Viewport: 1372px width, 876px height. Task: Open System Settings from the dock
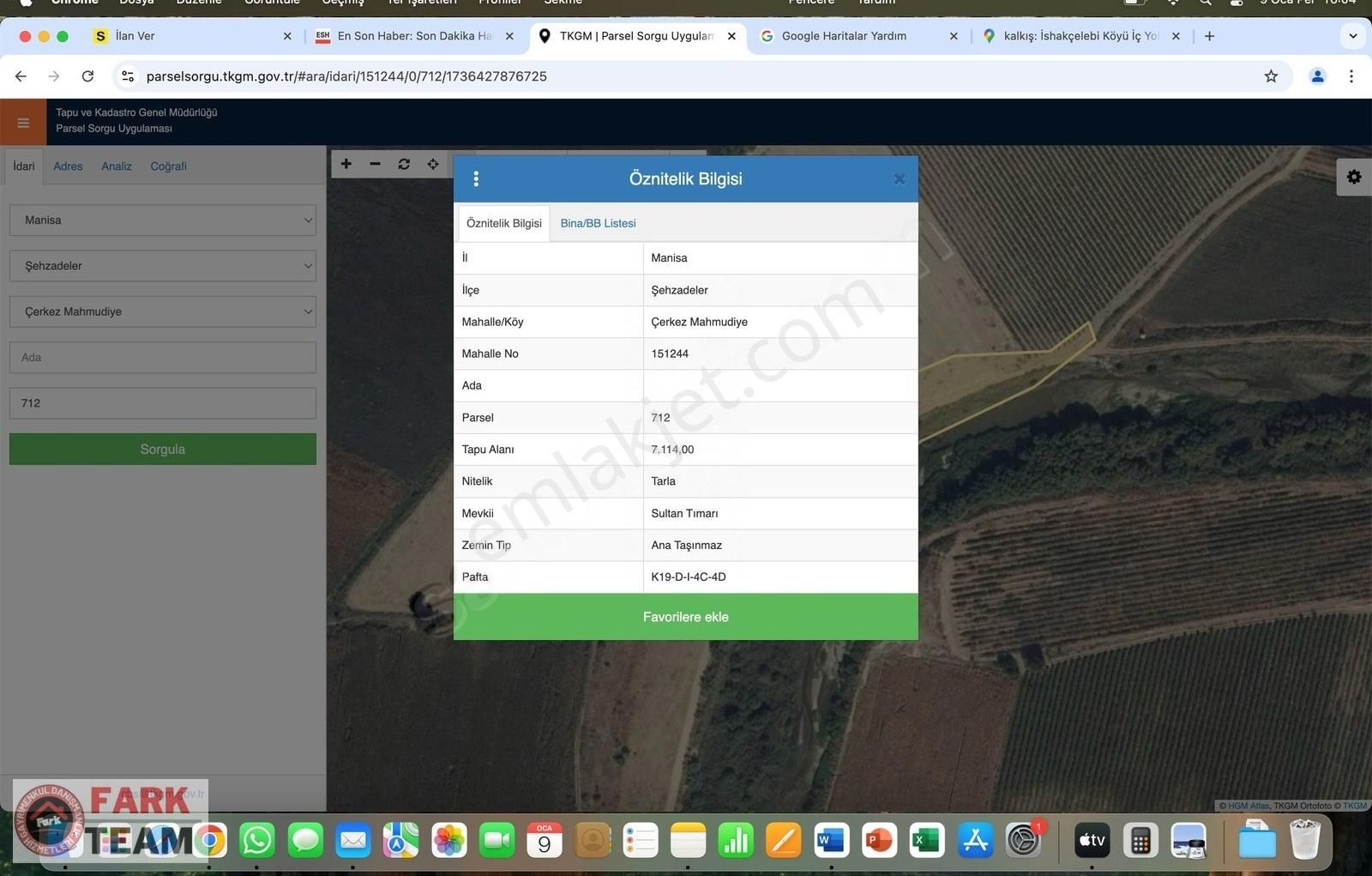click(x=1023, y=840)
